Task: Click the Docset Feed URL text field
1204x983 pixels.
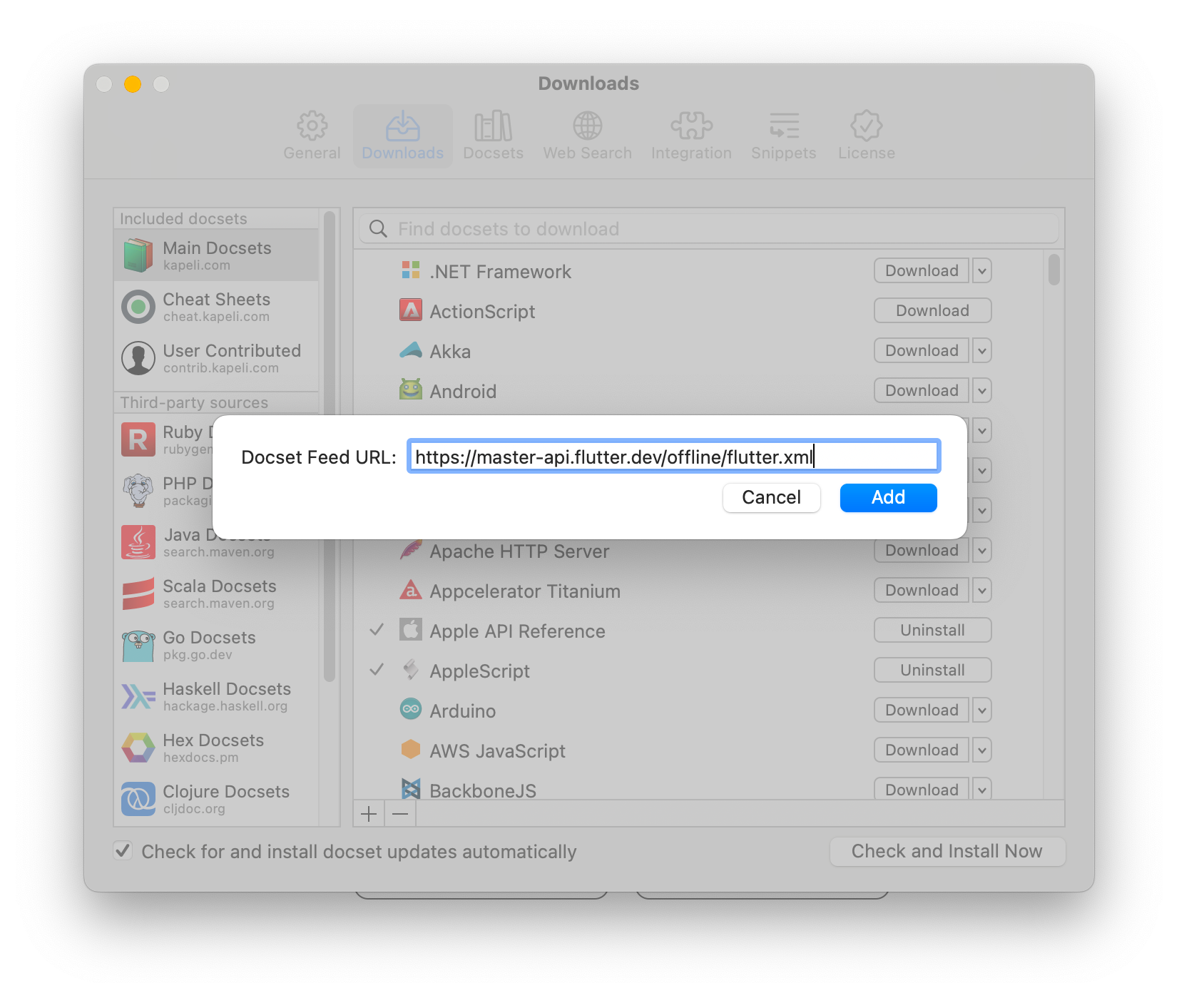Action: click(674, 457)
